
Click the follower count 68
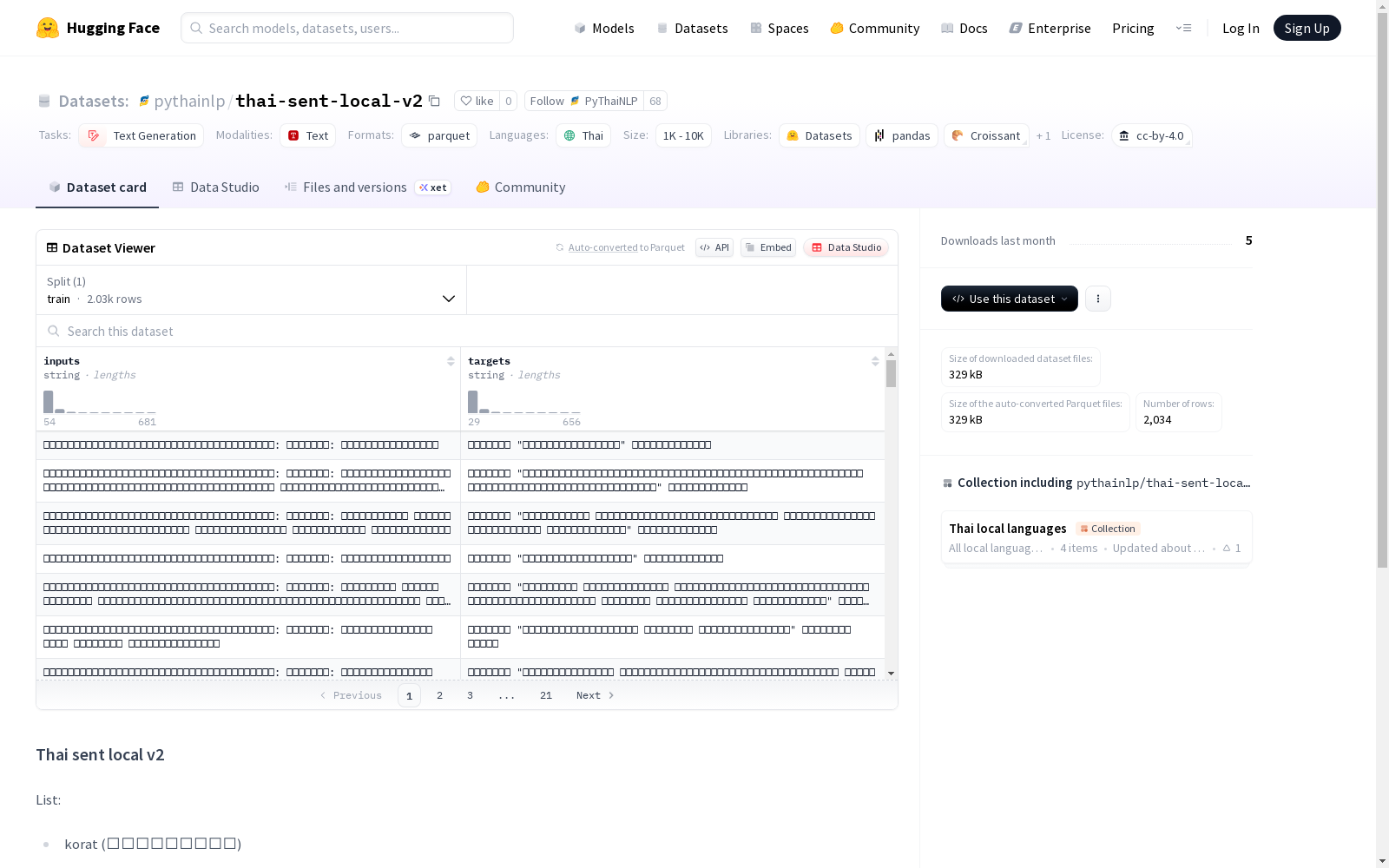[x=655, y=101]
